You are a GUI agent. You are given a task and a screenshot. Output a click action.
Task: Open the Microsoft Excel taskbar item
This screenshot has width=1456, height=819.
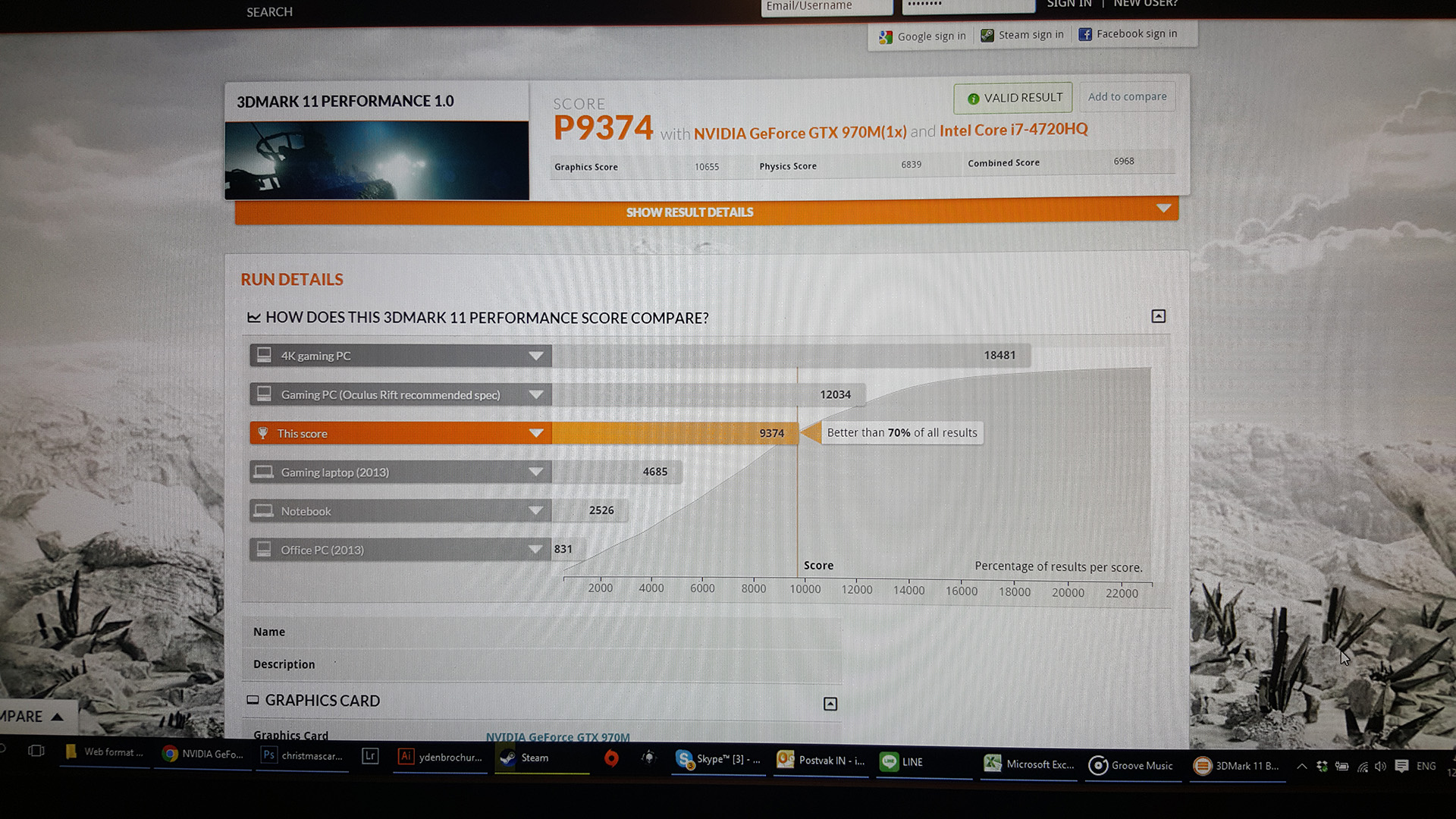(x=1029, y=764)
